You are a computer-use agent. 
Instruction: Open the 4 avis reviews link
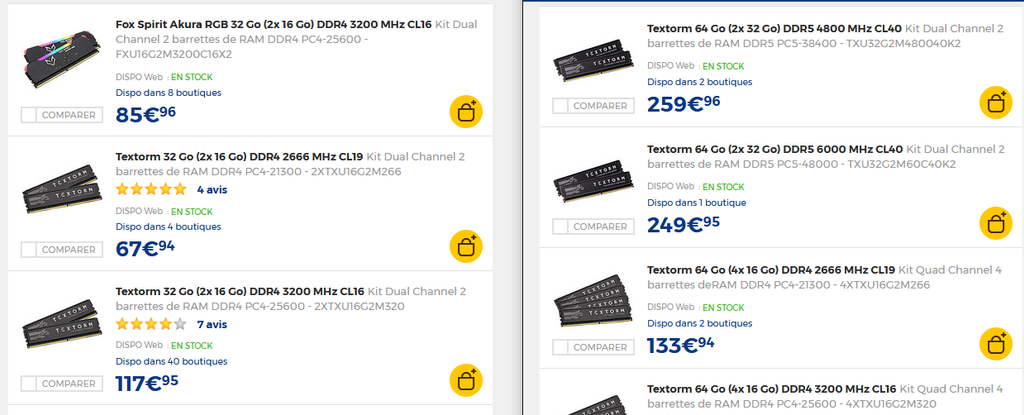click(212, 190)
